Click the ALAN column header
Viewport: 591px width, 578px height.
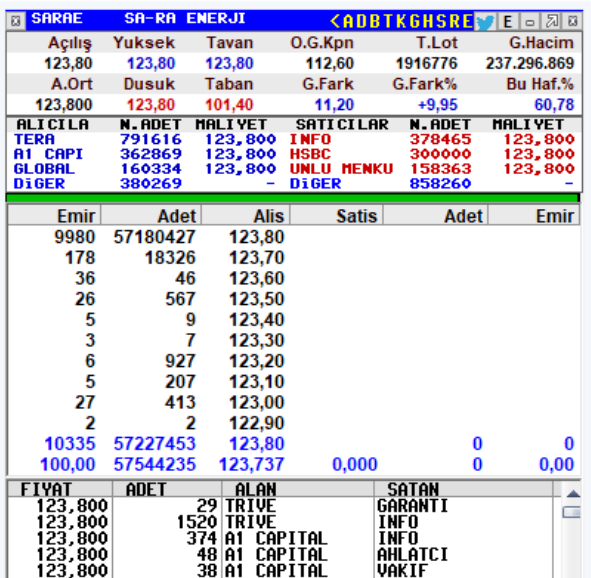click(x=297, y=489)
